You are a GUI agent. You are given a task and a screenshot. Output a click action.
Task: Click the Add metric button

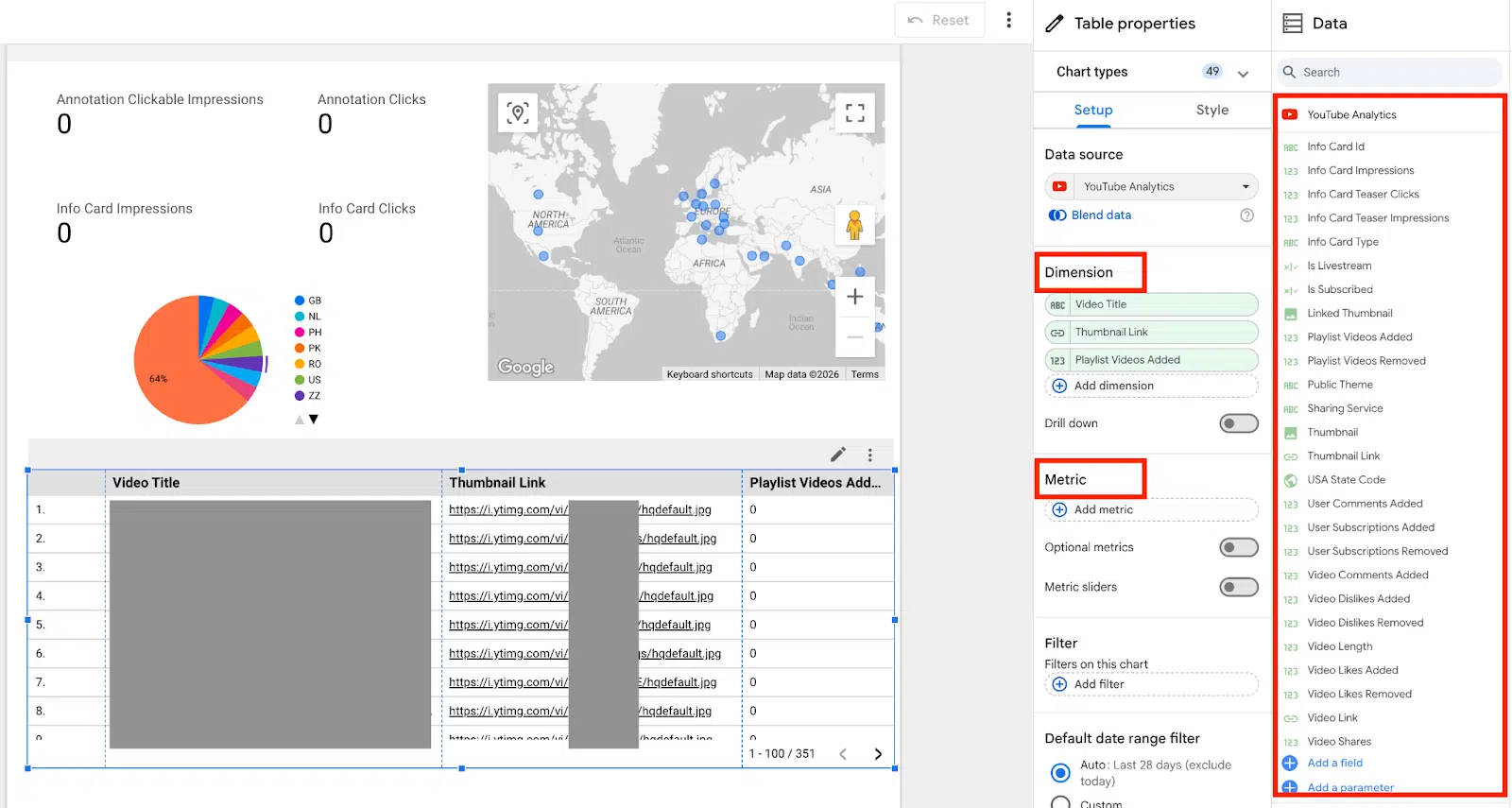(x=1152, y=509)
